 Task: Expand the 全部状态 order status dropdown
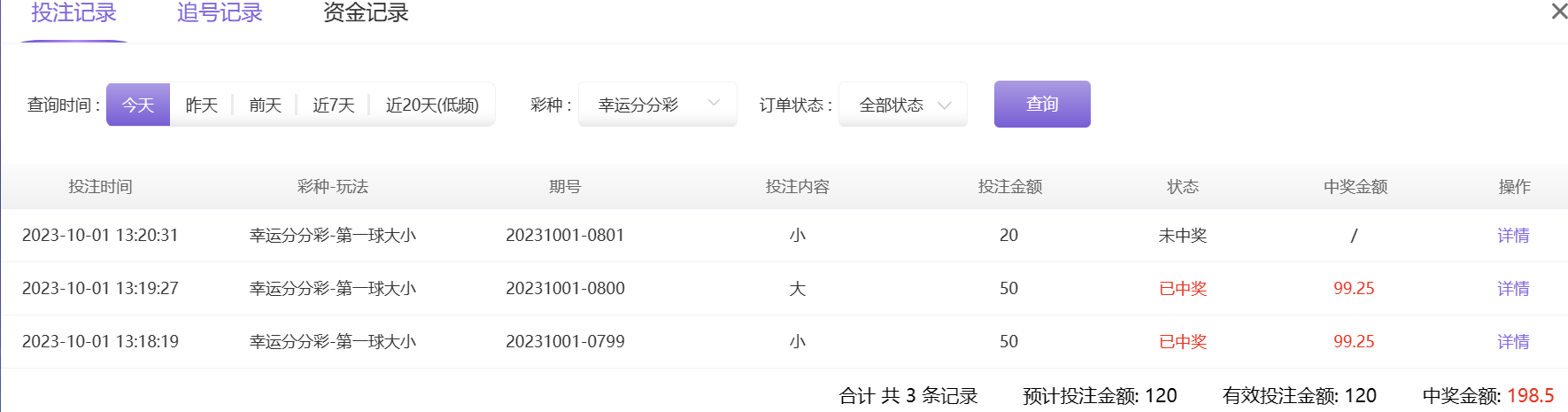pos(901,105)
